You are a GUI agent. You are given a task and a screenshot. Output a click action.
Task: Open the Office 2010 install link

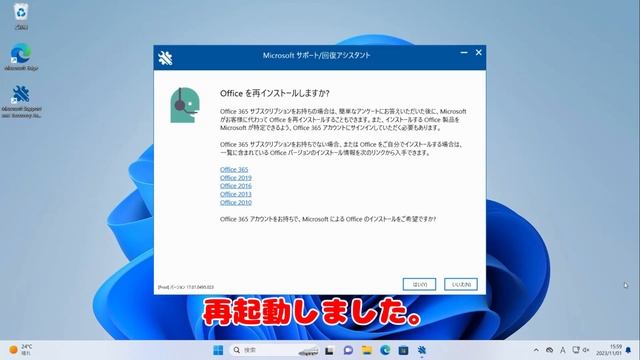(236, 202)
